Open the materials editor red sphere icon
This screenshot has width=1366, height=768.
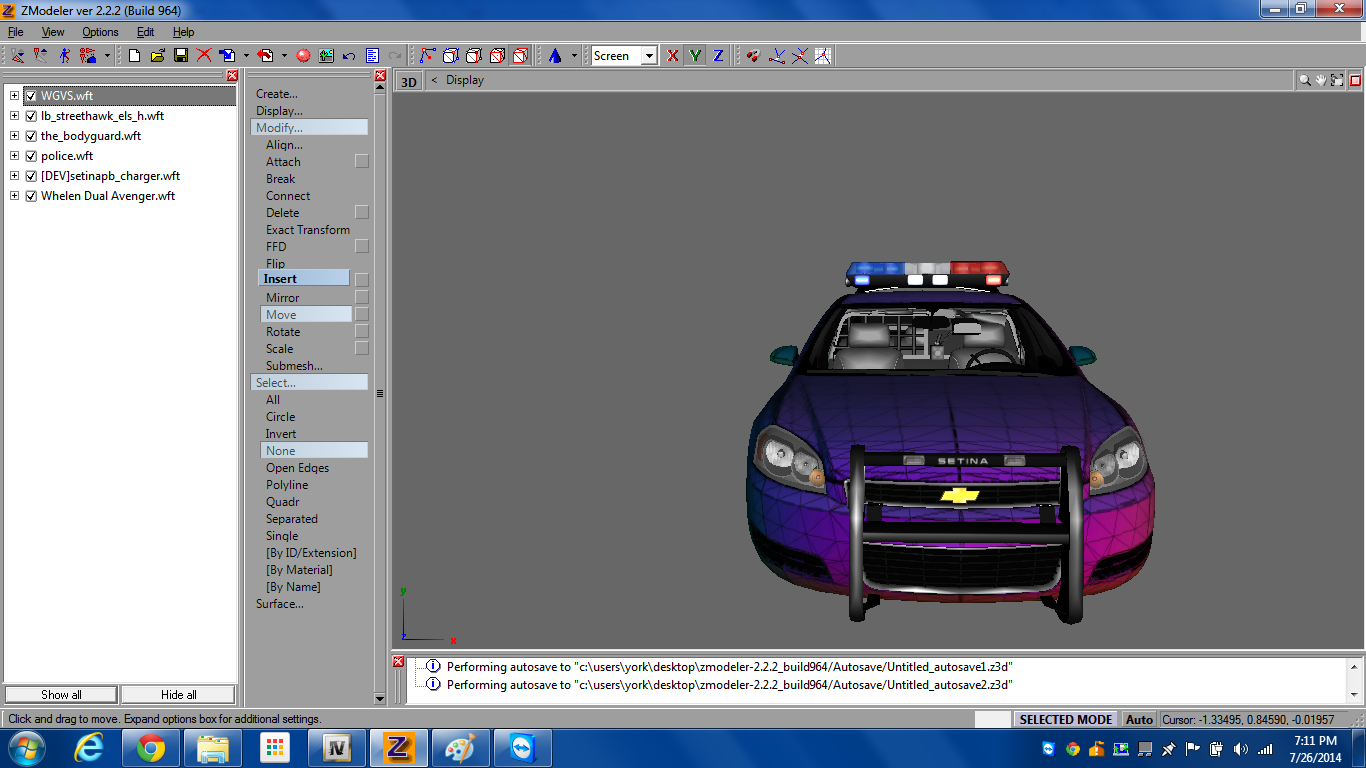point(303,56)
